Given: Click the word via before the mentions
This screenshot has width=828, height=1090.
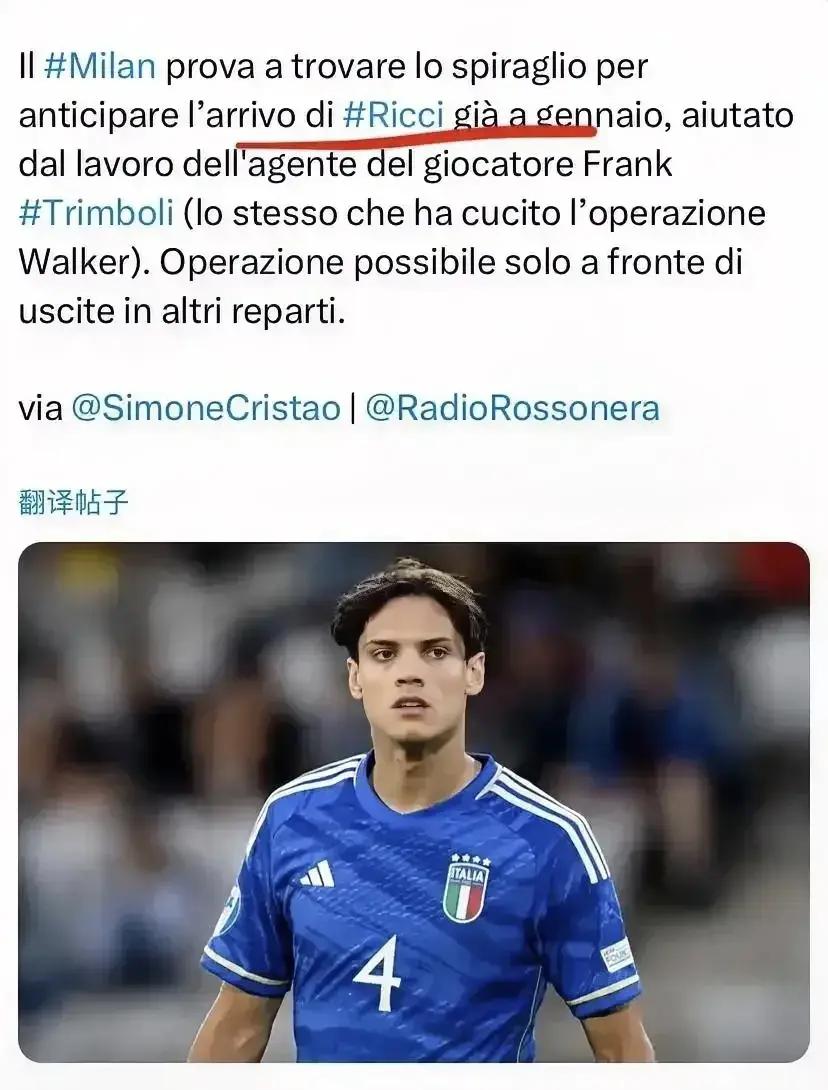Looking at the screenshot, I should 41,409.
